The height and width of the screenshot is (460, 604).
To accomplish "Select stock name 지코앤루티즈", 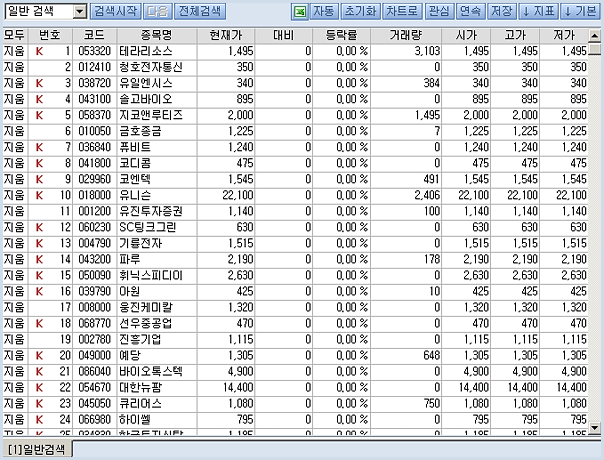I will coord(151,115).
